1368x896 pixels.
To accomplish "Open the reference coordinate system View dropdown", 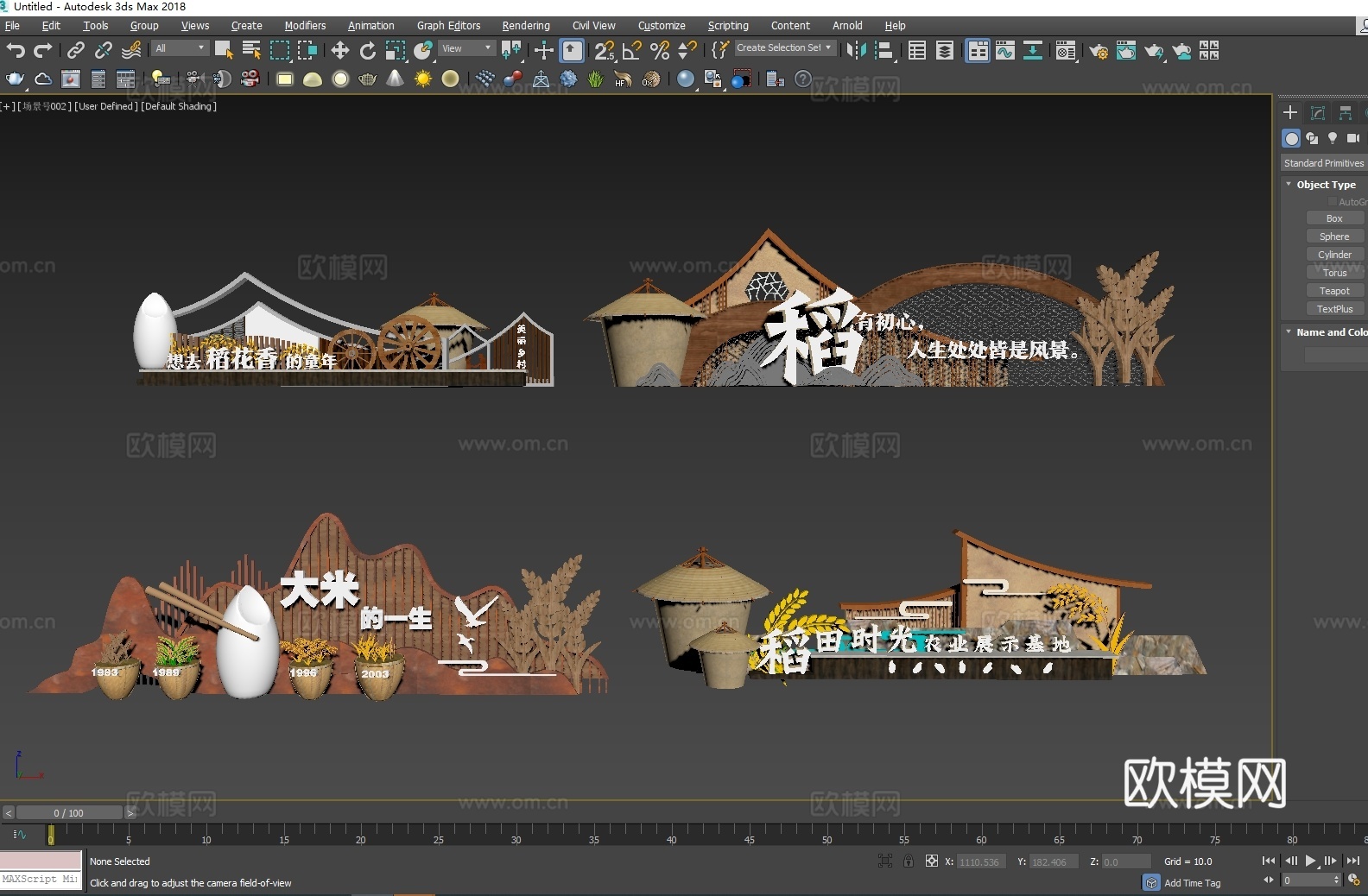I will click(466, 48).
